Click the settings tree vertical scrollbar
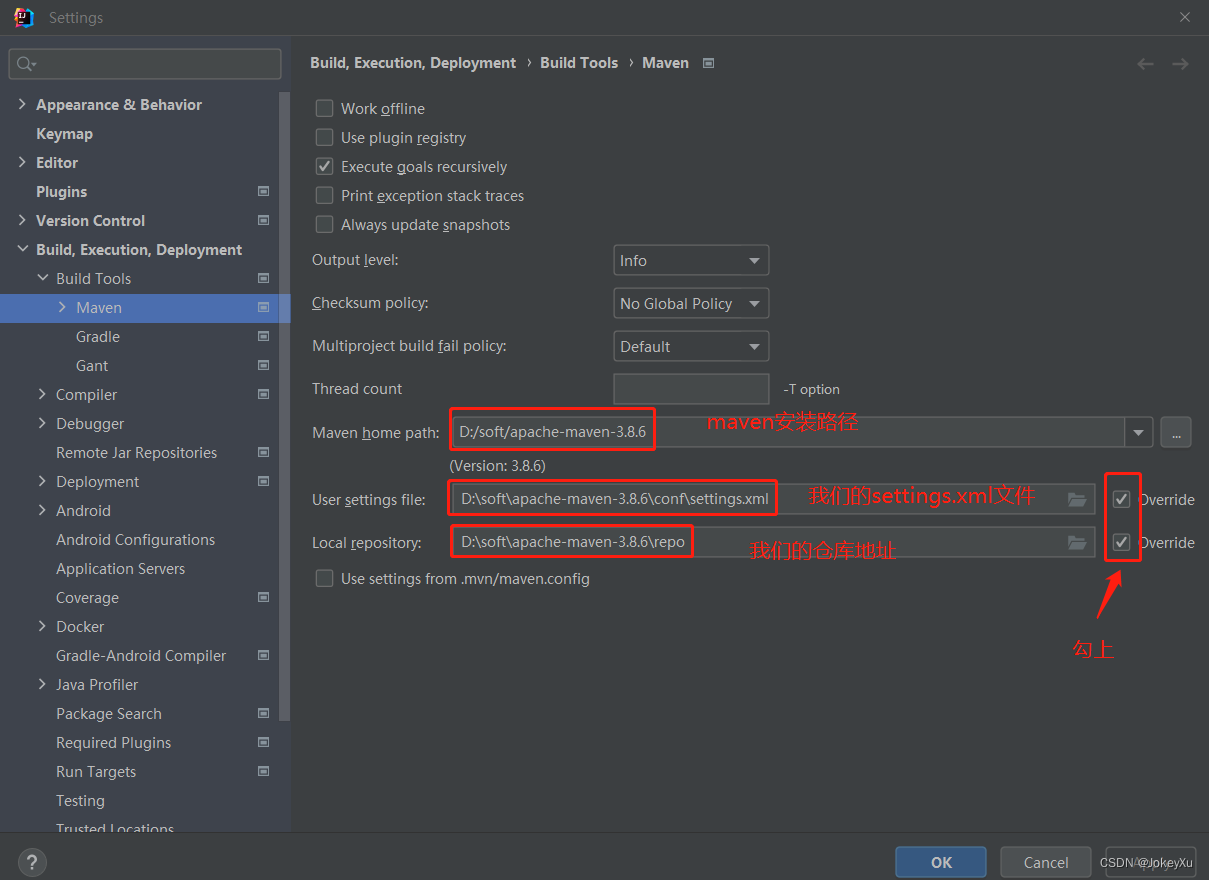The width and height of the screenshot is (1209, 880). pyautogui.click(x=285, y=405)
